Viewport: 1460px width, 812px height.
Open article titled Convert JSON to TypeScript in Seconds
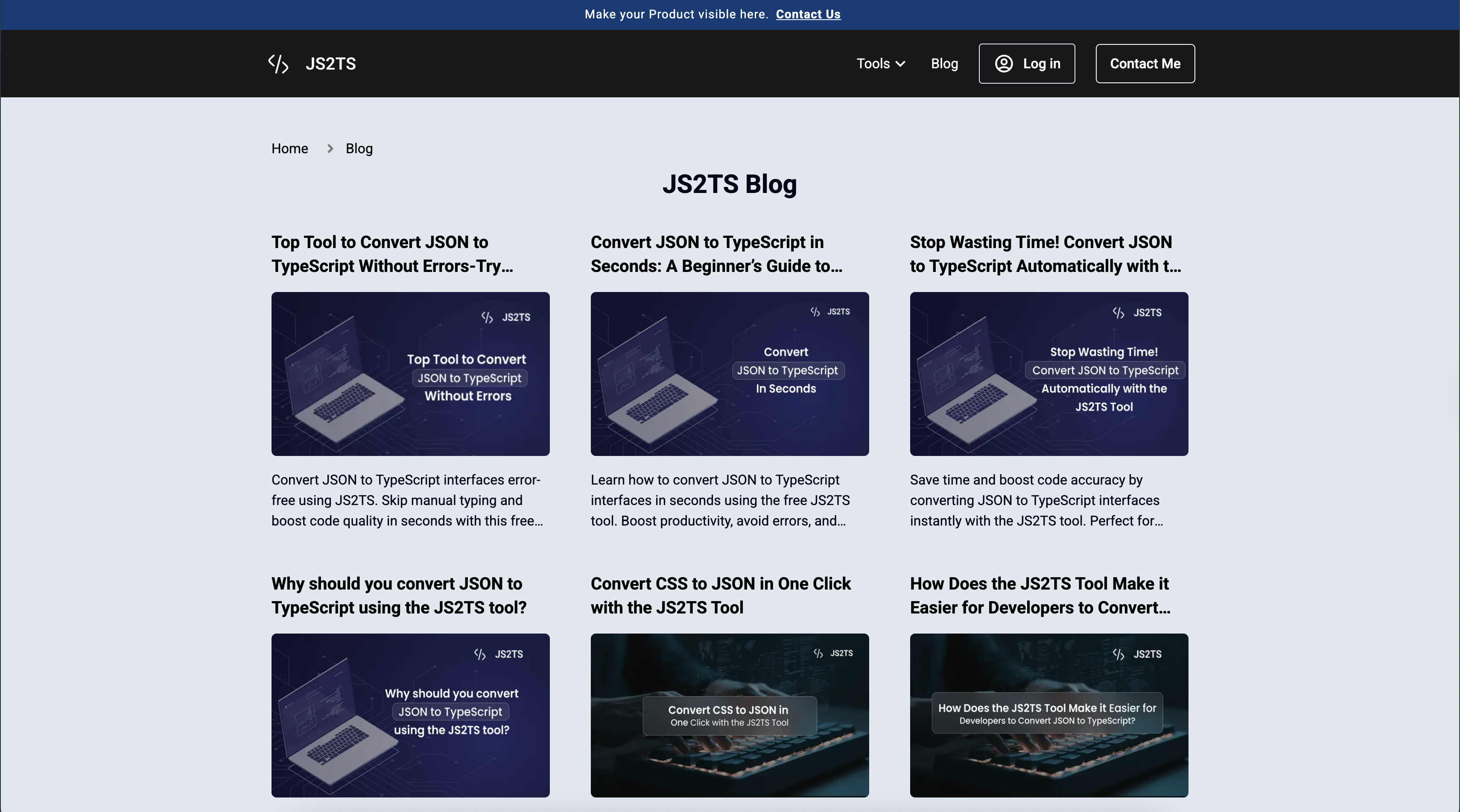(x=716, y=254)
